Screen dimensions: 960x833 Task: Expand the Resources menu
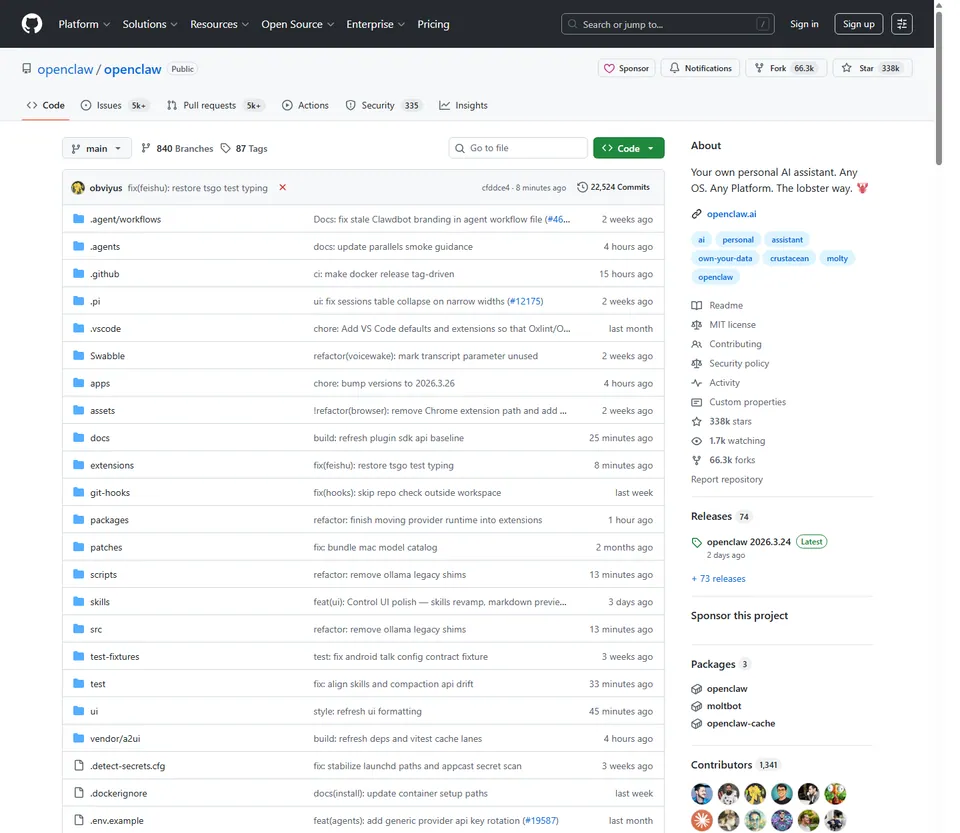coord(219,24)
